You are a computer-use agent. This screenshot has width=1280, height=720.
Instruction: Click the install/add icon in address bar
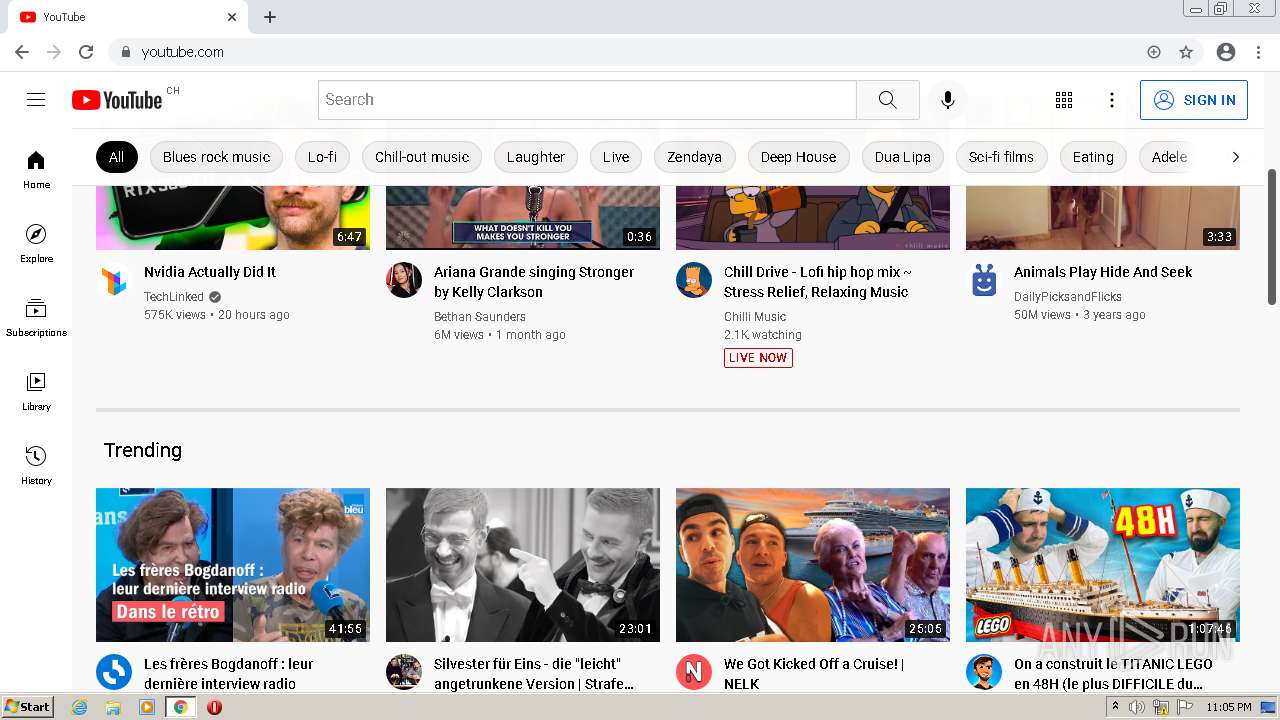tap(1154, 52)
